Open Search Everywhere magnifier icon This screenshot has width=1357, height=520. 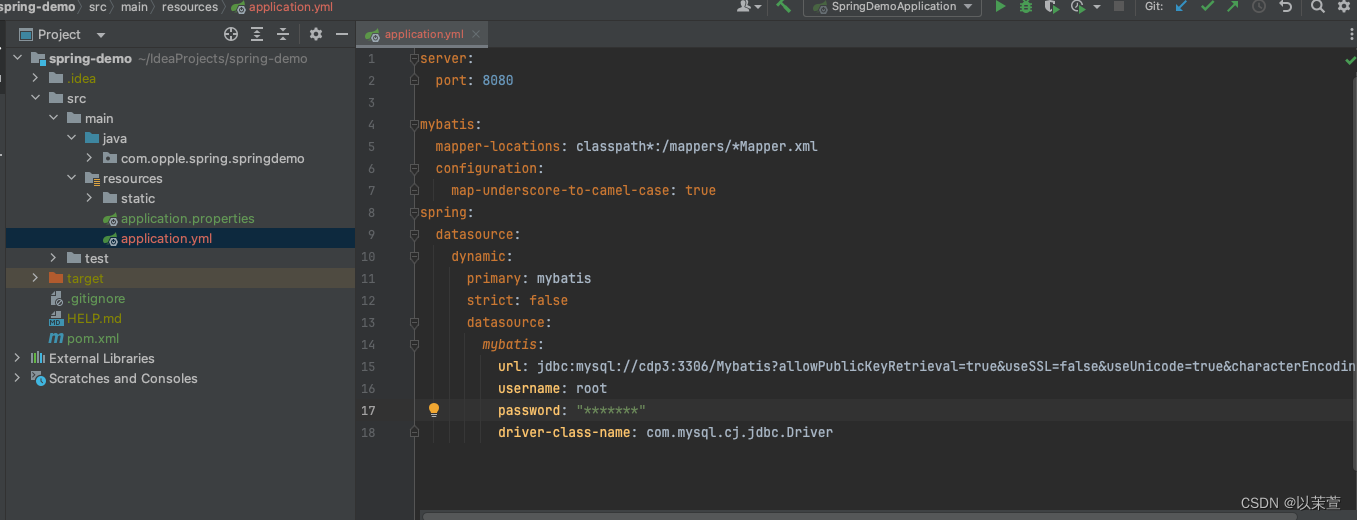[1318, 7]
